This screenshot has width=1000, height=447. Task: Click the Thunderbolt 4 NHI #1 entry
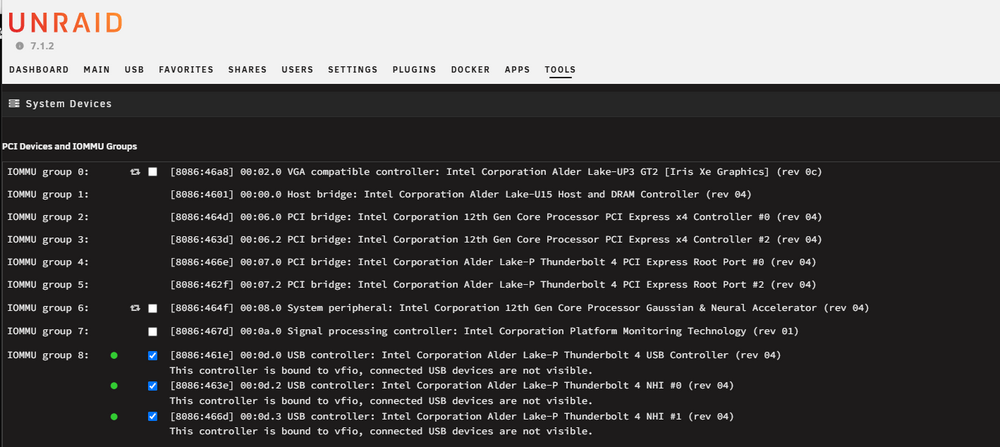pos(452,416)
